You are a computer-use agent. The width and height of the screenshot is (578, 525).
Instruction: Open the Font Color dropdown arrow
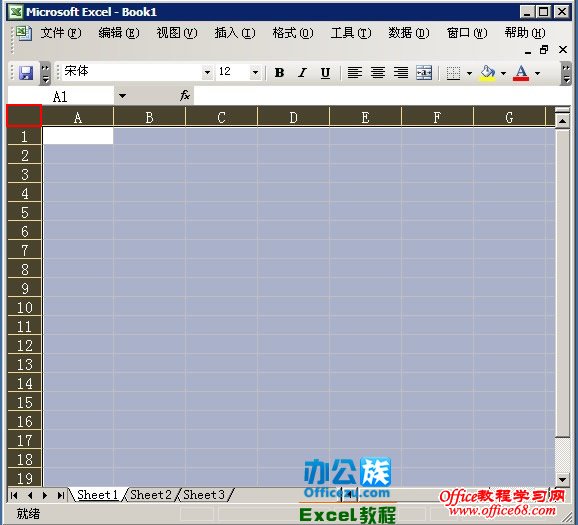click(537, 73)
